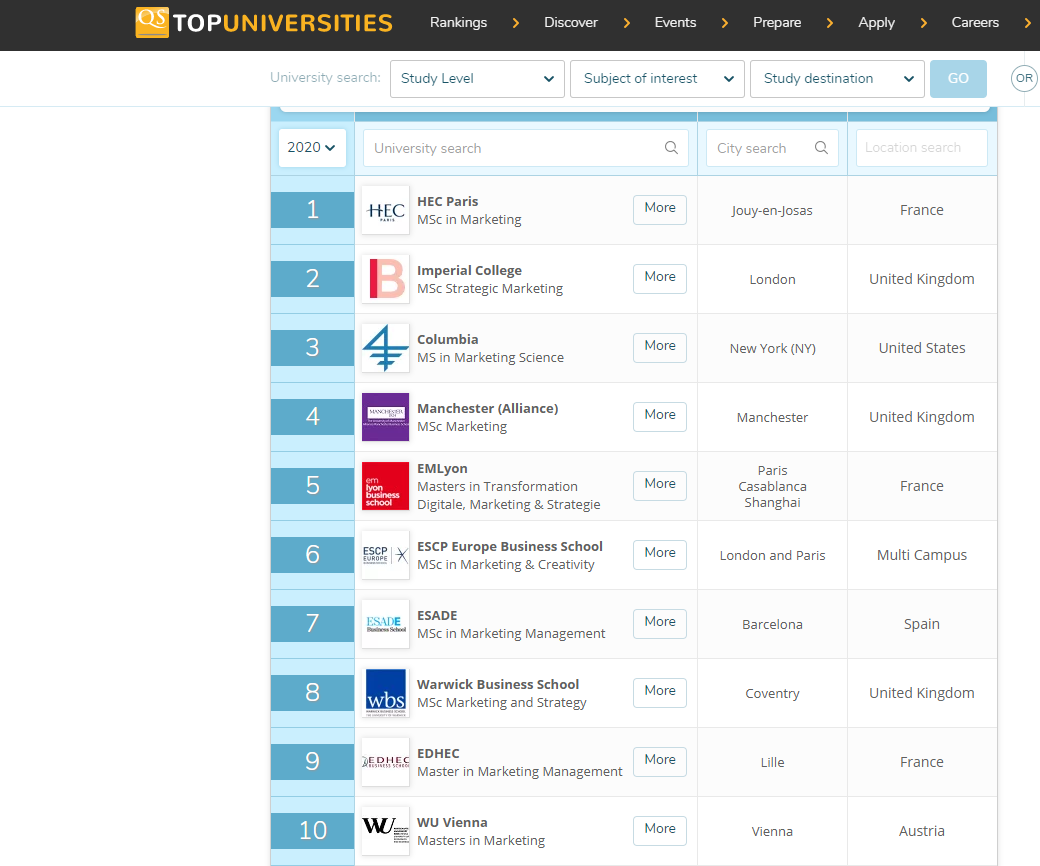Focus the Location search input field
The image size is (1040, 866).
[x=922, y=148]
